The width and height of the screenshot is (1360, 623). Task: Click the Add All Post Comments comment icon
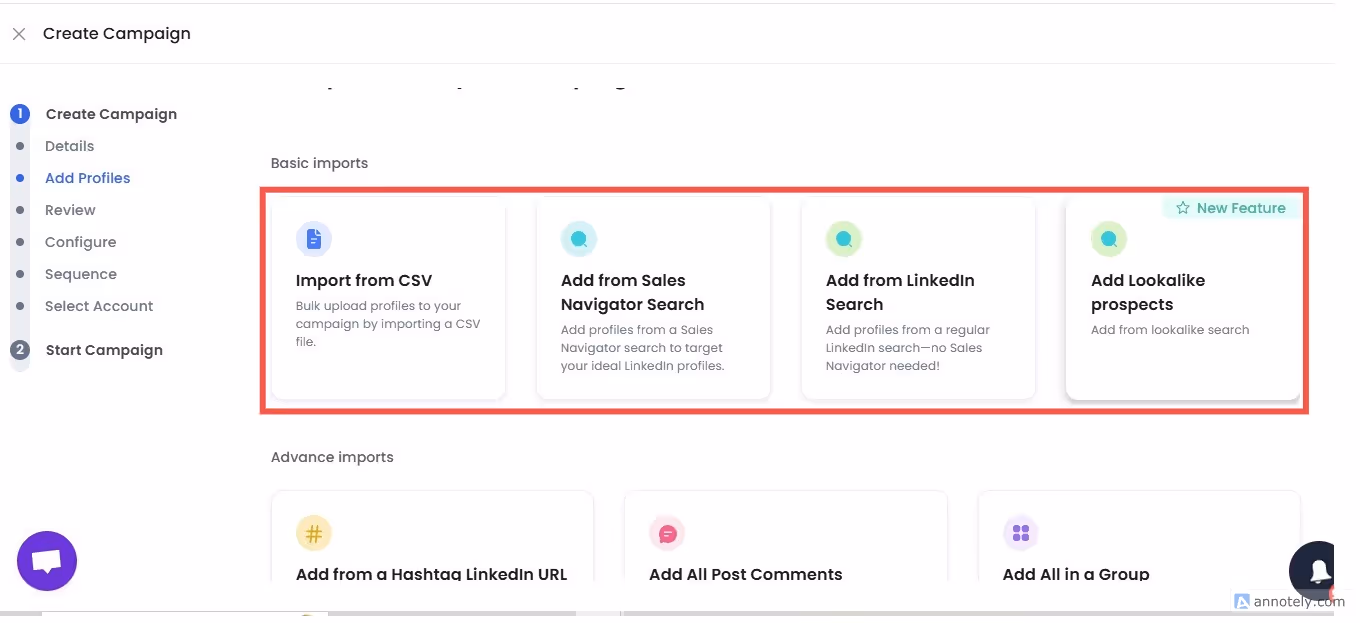[x=667, y=533]
